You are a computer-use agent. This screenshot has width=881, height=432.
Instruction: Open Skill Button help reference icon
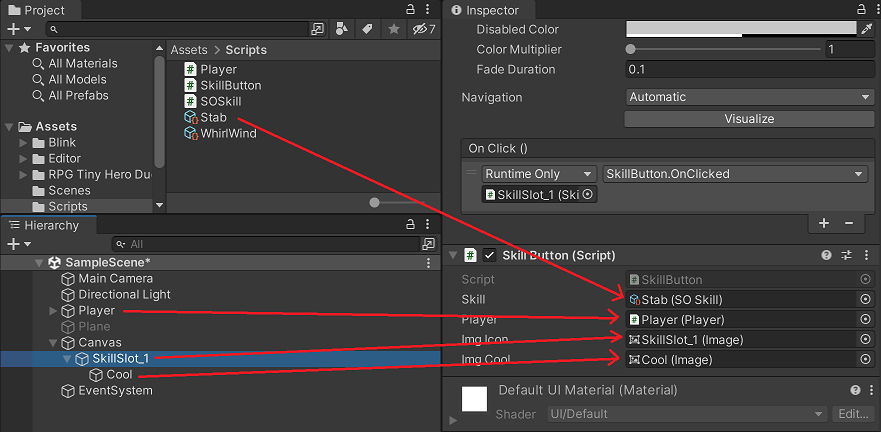[x=826, y=255]
